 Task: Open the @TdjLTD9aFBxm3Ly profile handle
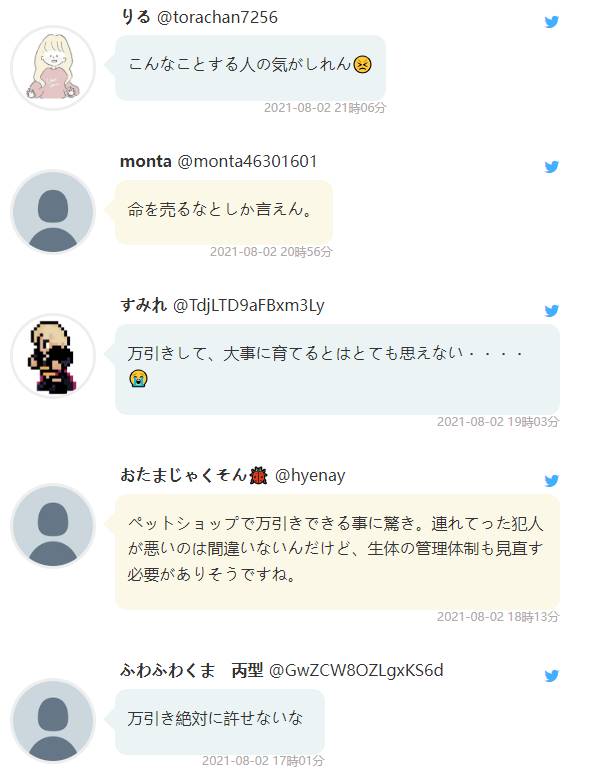[249, 305]
